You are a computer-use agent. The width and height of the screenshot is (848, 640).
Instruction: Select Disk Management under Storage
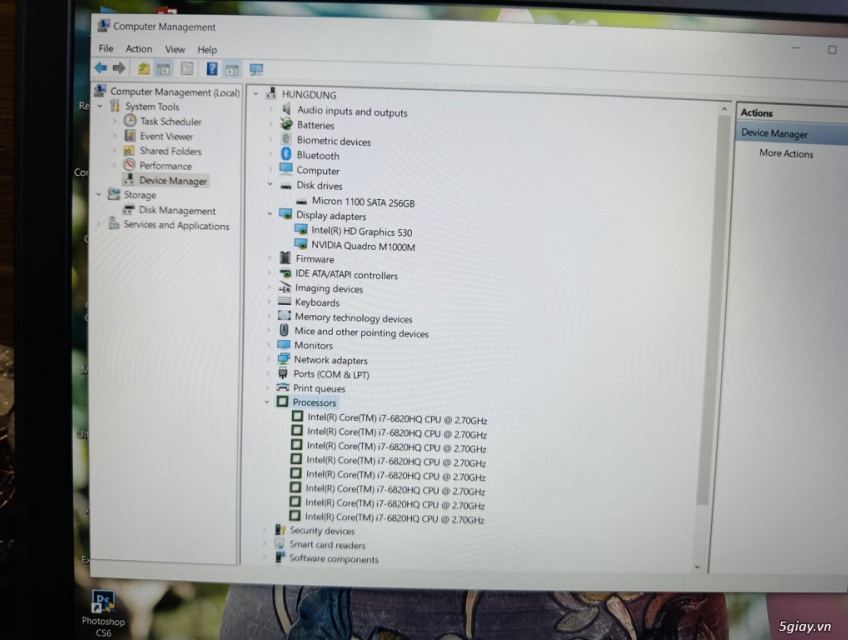[176, 211]
